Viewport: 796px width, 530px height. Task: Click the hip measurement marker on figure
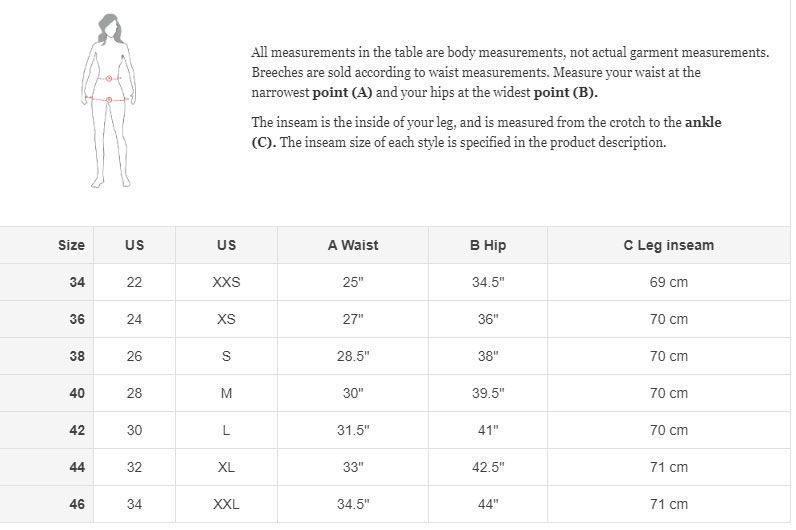108,99
